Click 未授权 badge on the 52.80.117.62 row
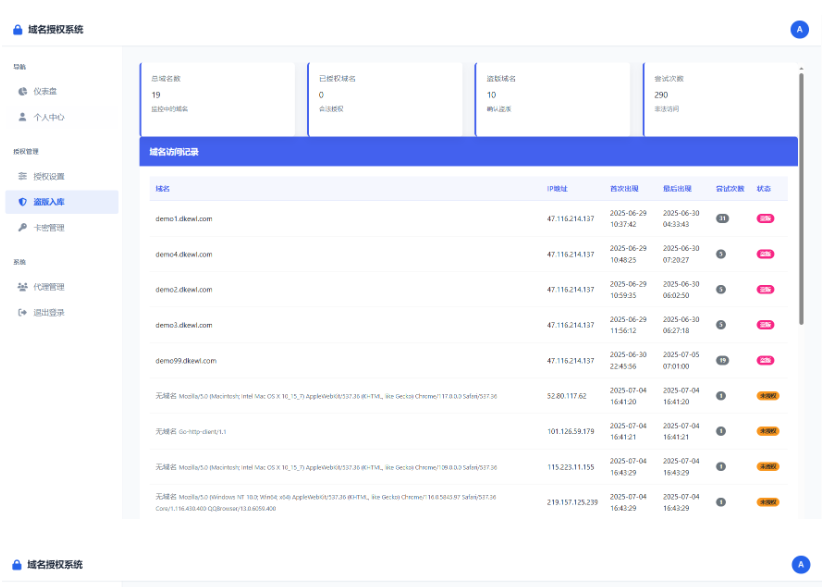Image resolution: width=833 pixels, height=587 pixels. point(767,396)
